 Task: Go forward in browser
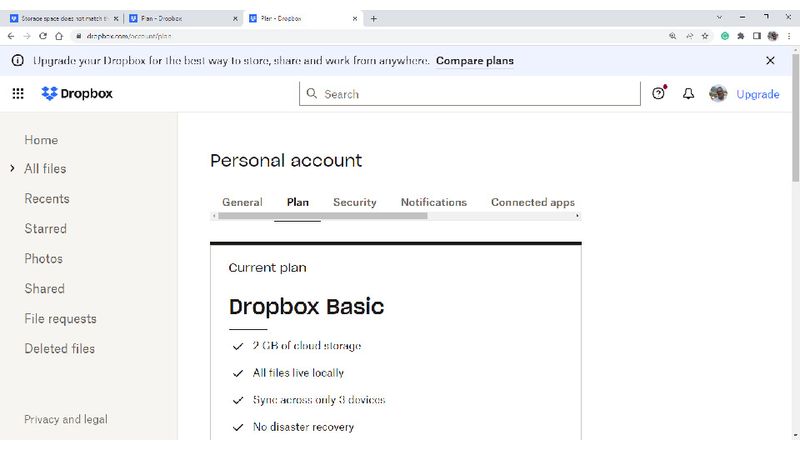pos(27,36)
